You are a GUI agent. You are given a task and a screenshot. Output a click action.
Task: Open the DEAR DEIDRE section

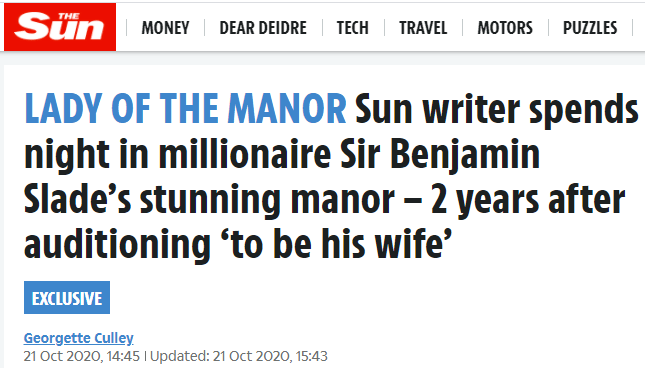pyautogui.click(x=263, y=28)
